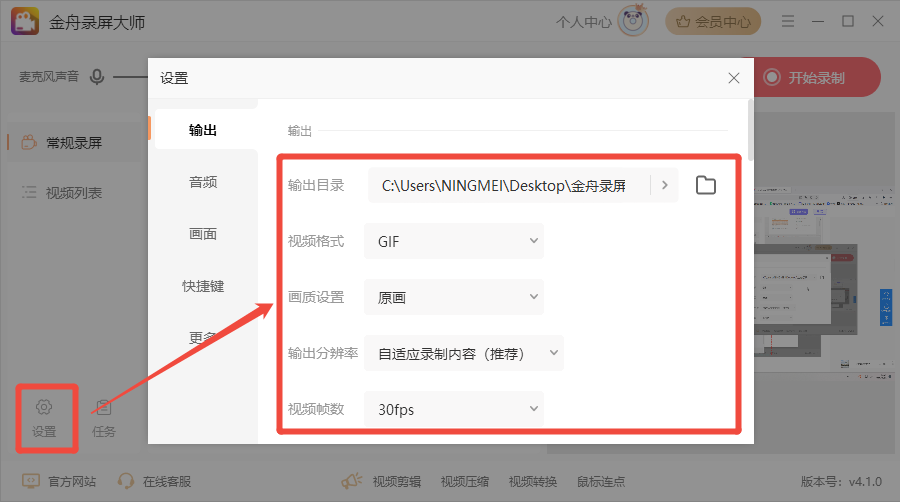This screenshot has height=502, width=900.
Task: Click the 输出目录 path field
Action: pos(509,185)
